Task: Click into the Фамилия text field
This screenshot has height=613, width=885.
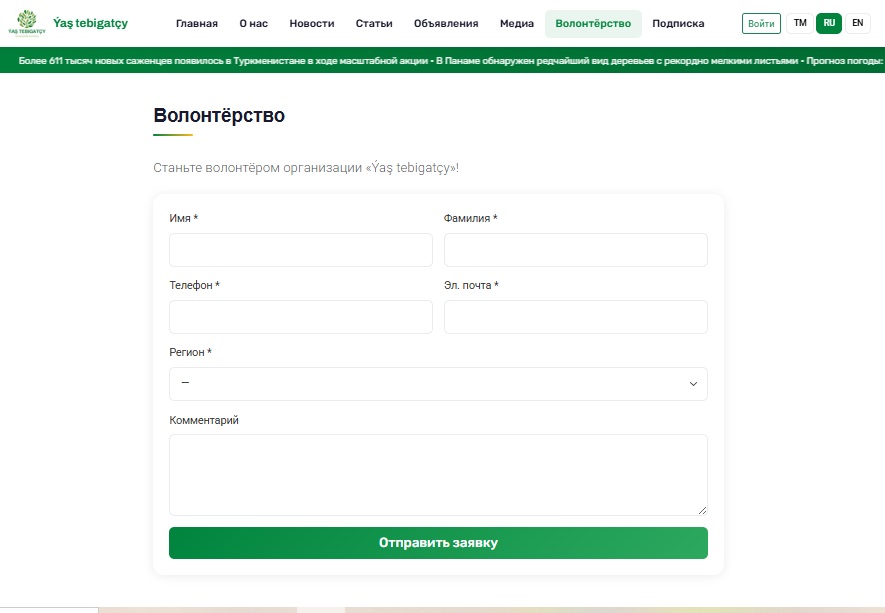Action: coord(575,250)
